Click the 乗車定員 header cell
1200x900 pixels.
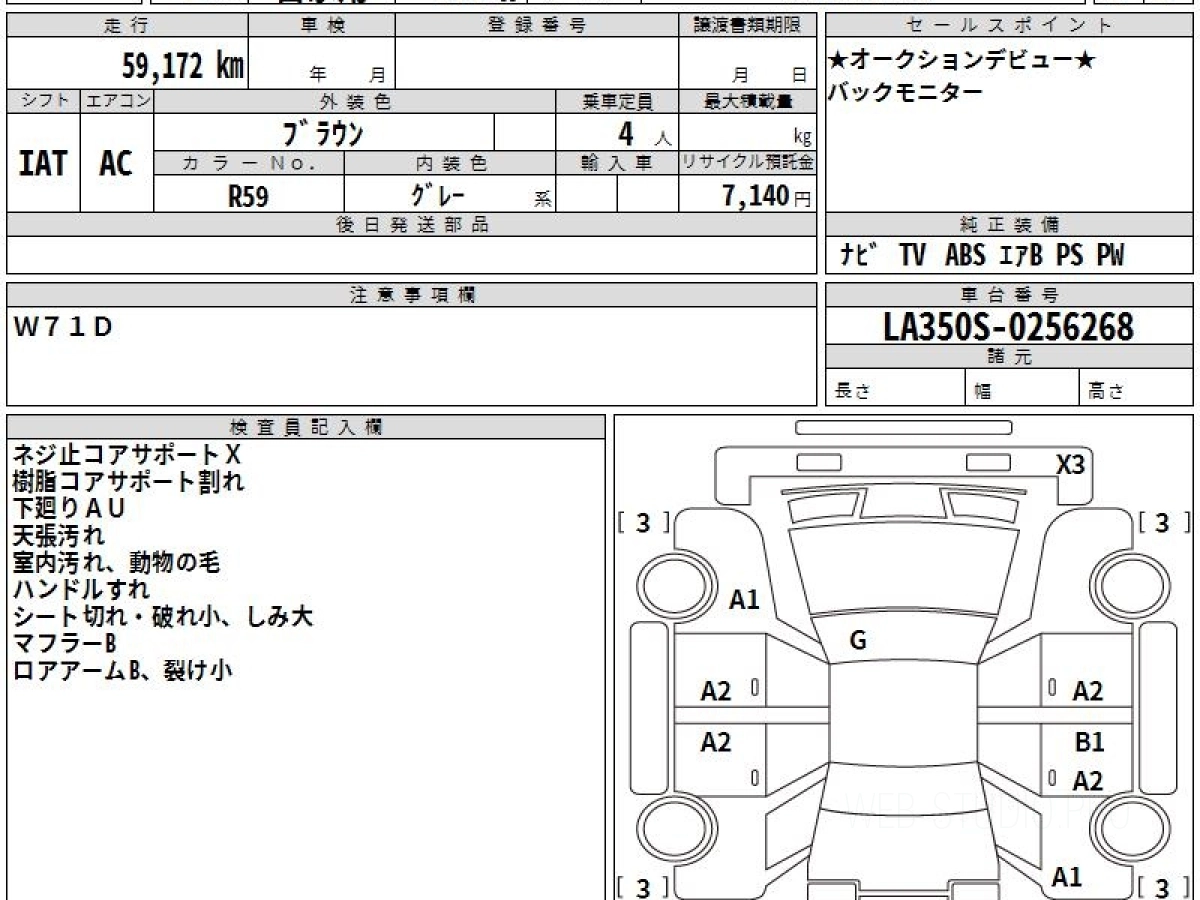click(617, 101)
